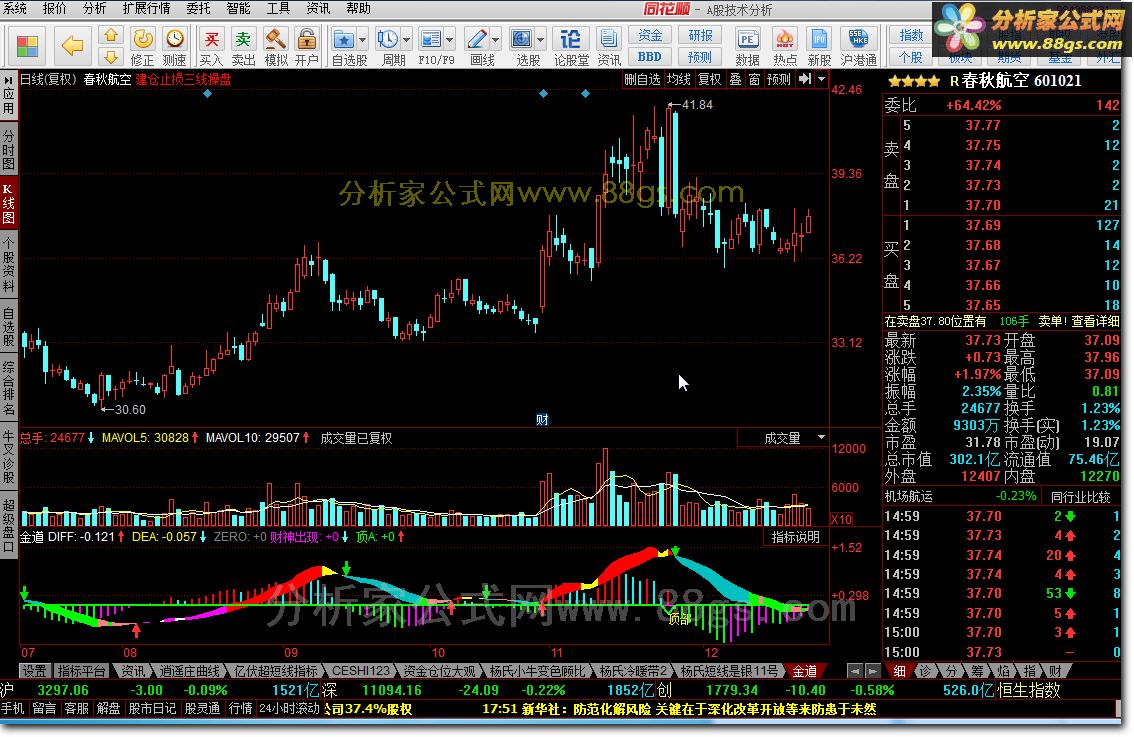Click the yellow back arrow icon

[72, 46]
